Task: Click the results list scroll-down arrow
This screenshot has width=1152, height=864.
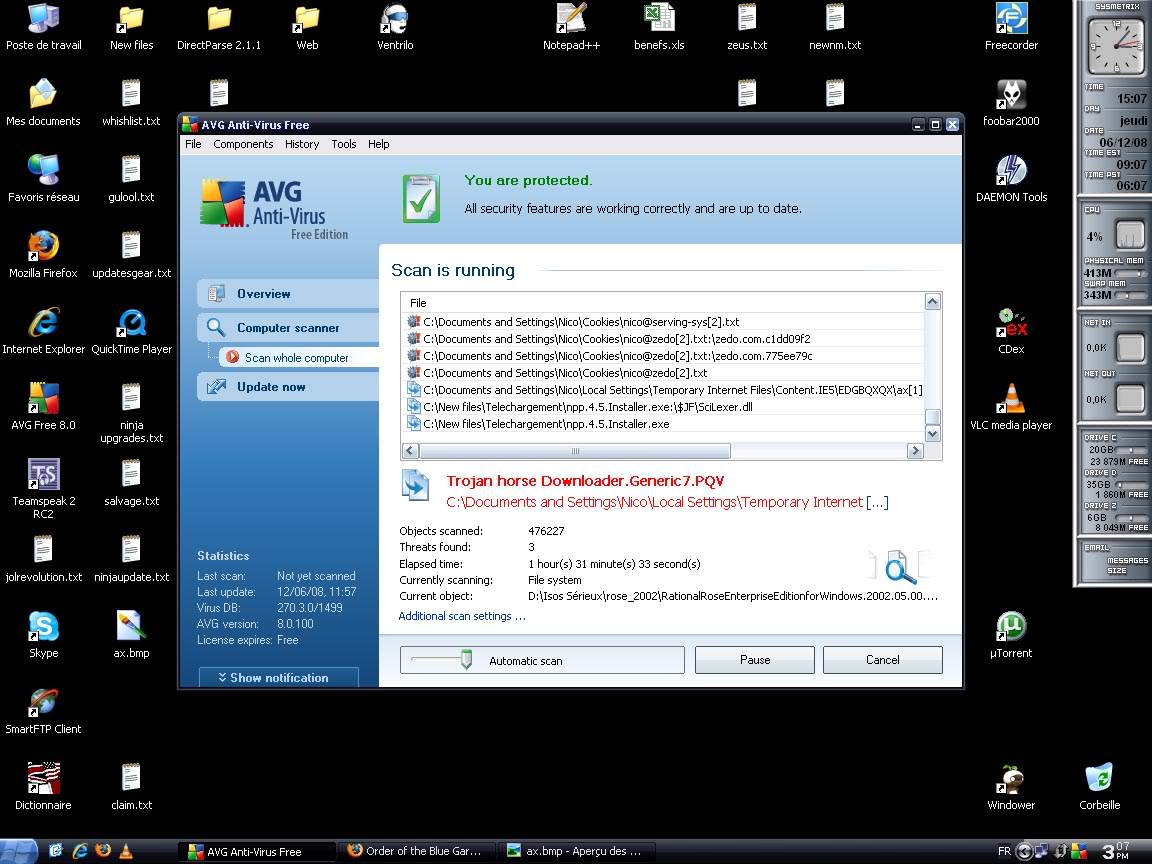Action: pos(932,433)
